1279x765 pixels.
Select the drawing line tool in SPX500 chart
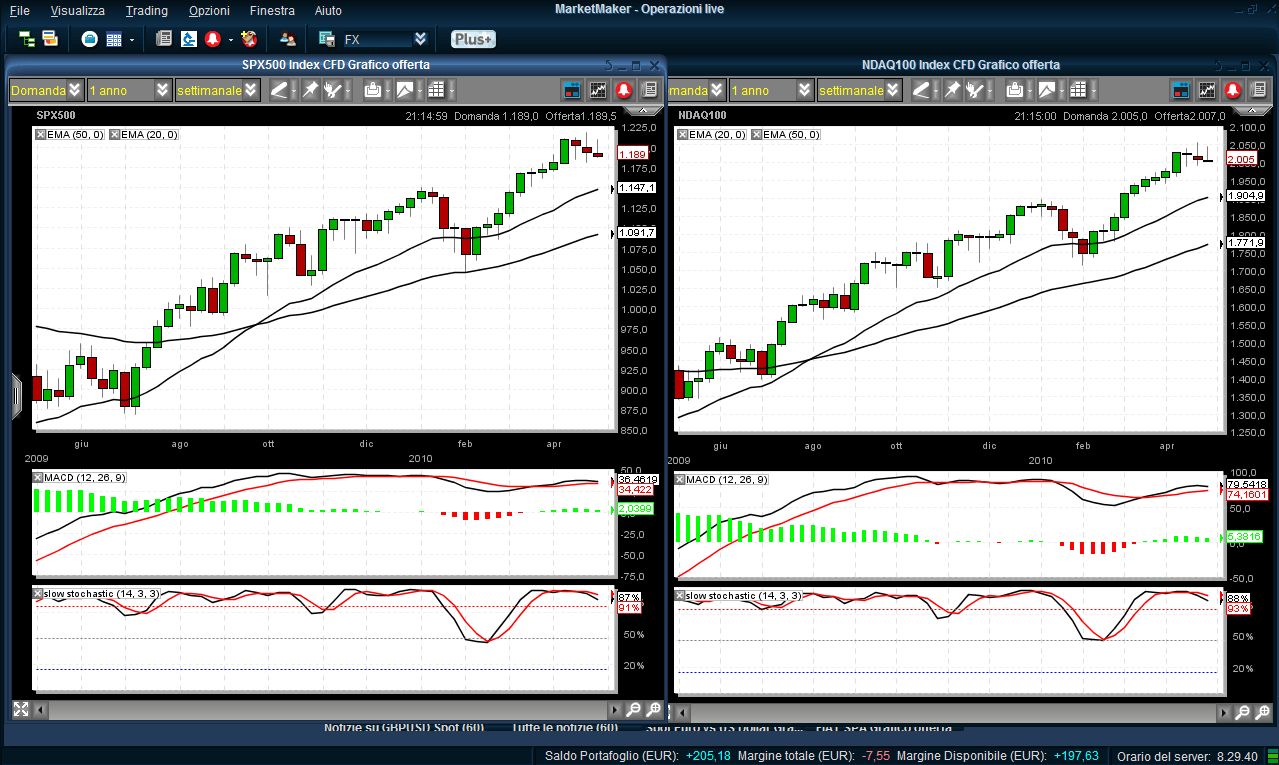[279, 90]
